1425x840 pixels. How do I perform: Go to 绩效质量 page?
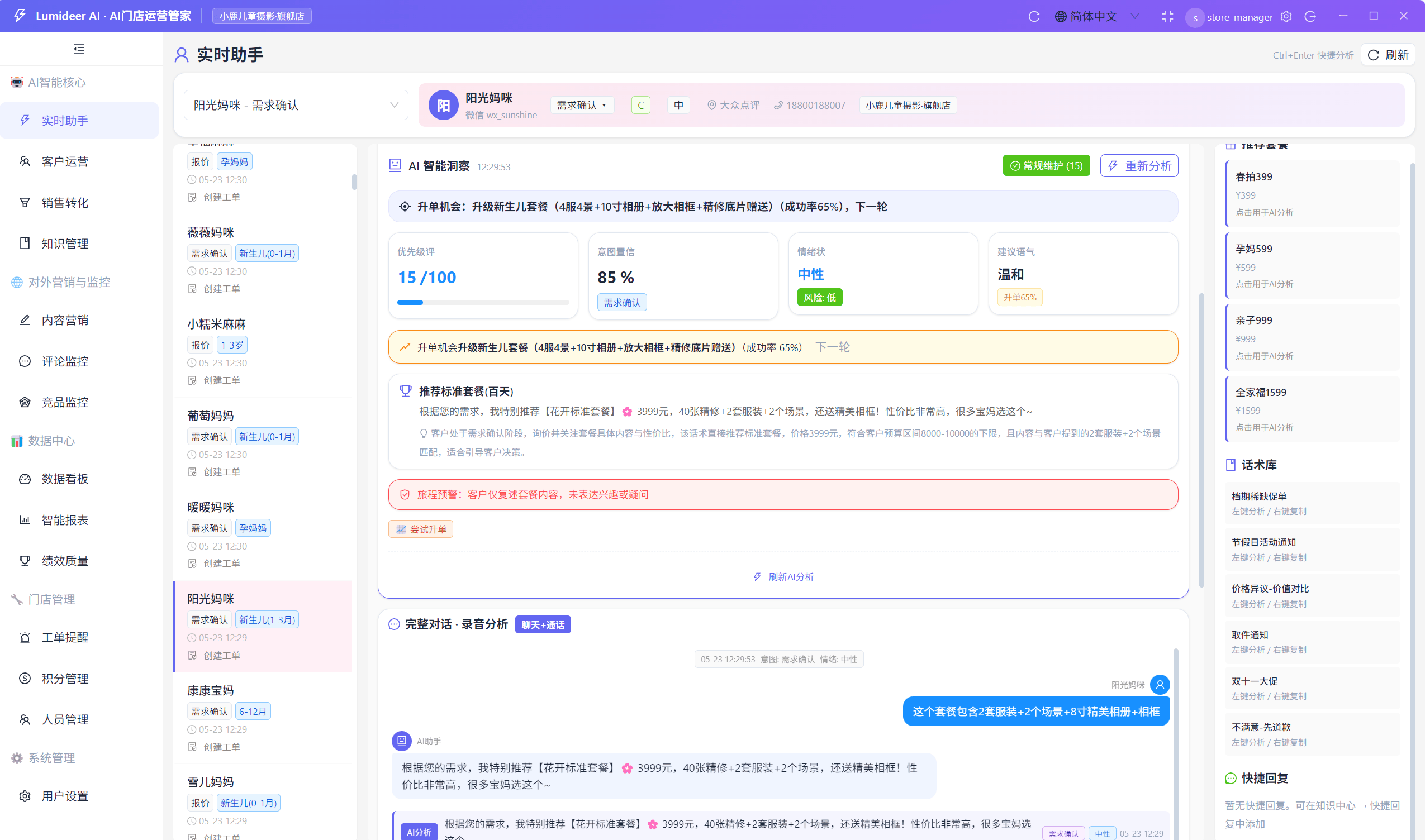79,561
